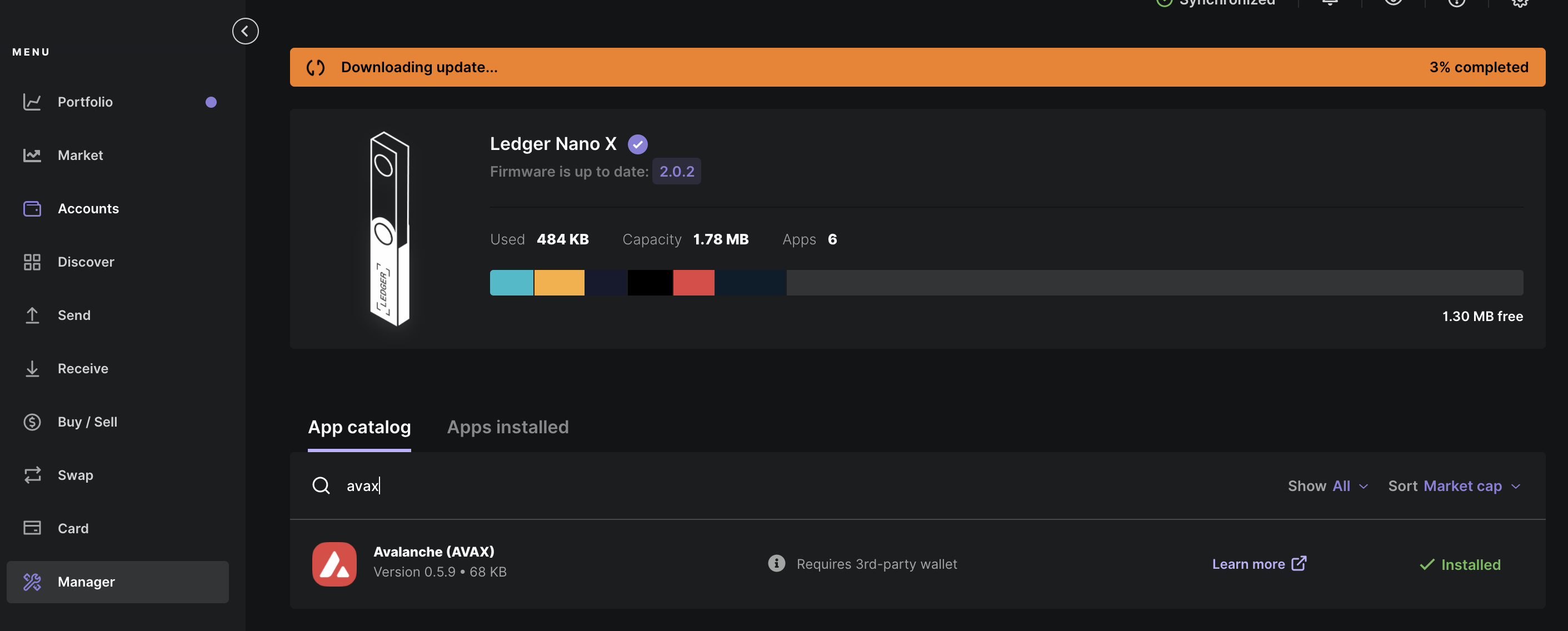Click the search magnifier icon

[x=321, y=485]
